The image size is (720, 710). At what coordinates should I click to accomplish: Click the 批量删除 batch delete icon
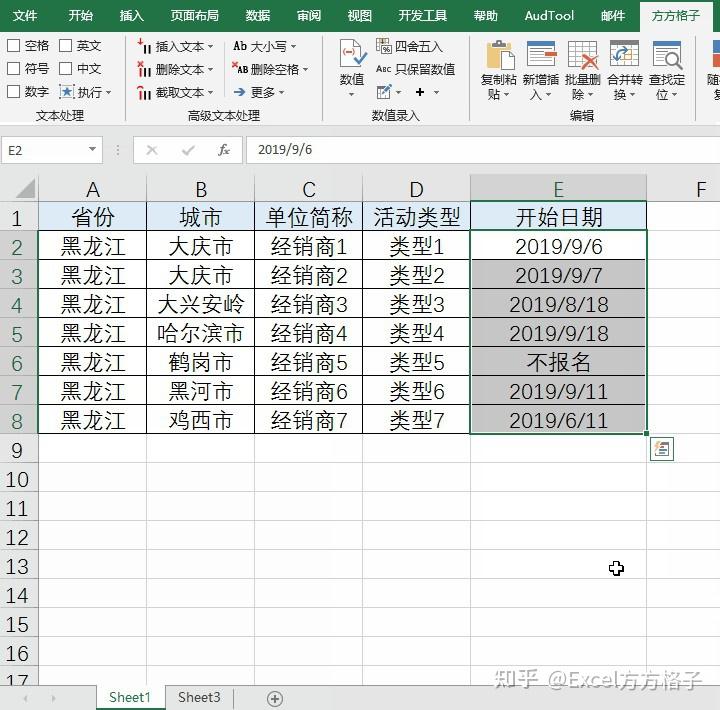pos(583,55)
